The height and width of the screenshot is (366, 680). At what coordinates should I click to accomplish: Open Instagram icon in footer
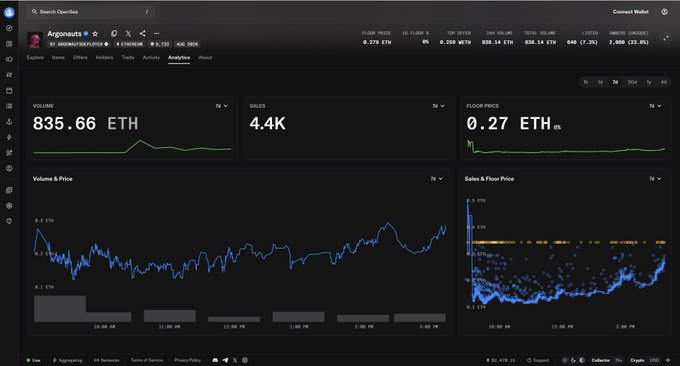coord(245,360)
